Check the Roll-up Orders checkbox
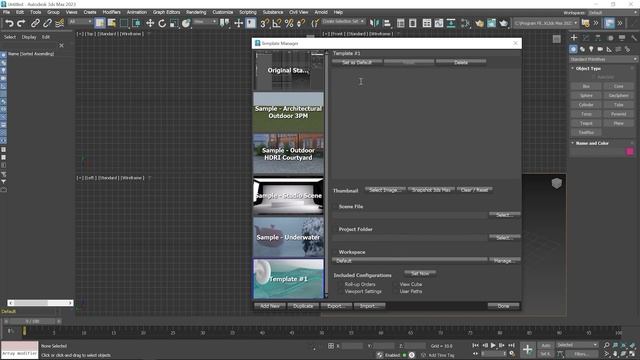The height and width of the screenshot is (360, 640). tap(340, 284)
